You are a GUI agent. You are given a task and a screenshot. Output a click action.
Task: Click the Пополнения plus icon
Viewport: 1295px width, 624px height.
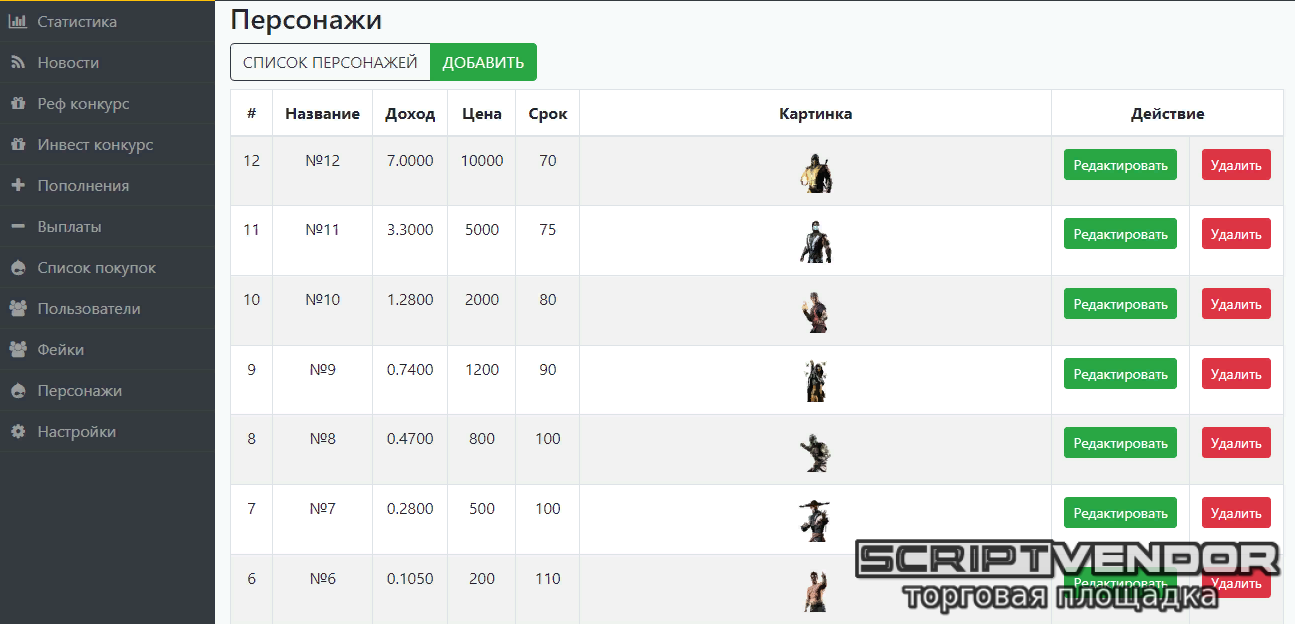pyautogui.click(x=17, y=185)
